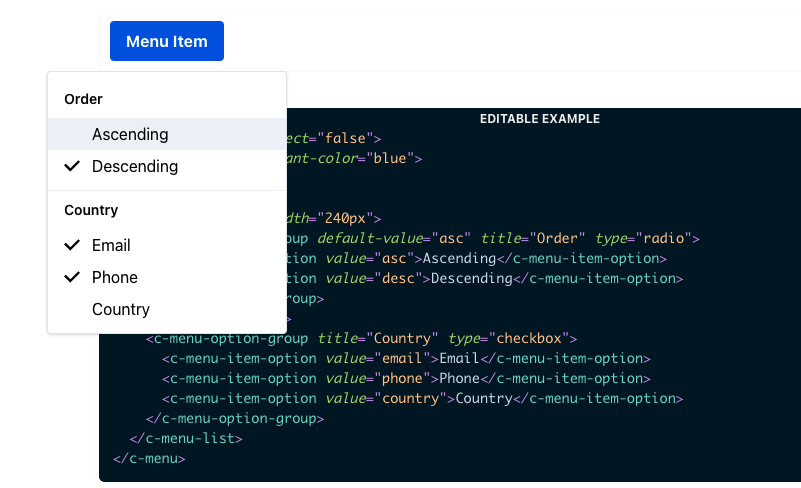Screen dimensions: 801x488
Task: Click the Country group heading
Action: [91, 210]
